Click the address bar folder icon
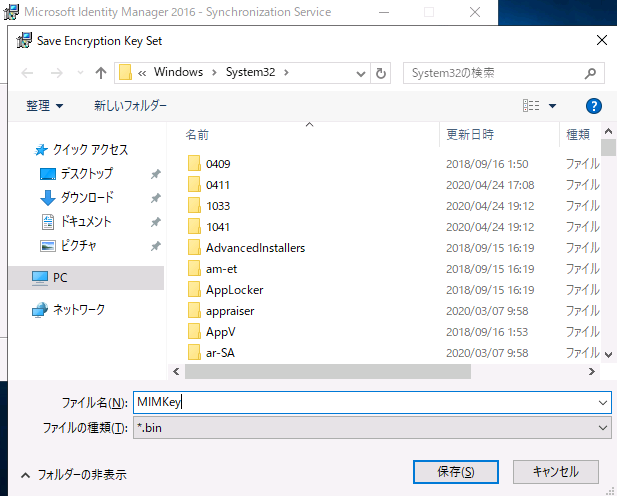The width and height of the screenshot is (617, 496). (x=126, y=72)
